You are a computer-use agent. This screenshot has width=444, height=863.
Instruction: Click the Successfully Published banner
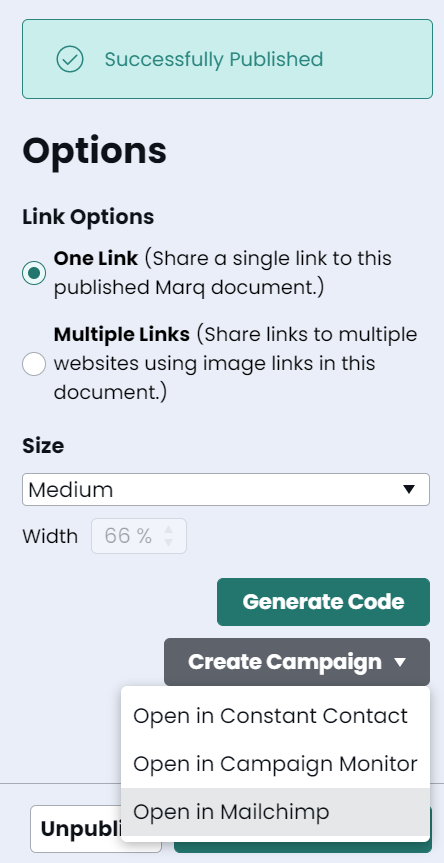(x=227, y=59)
